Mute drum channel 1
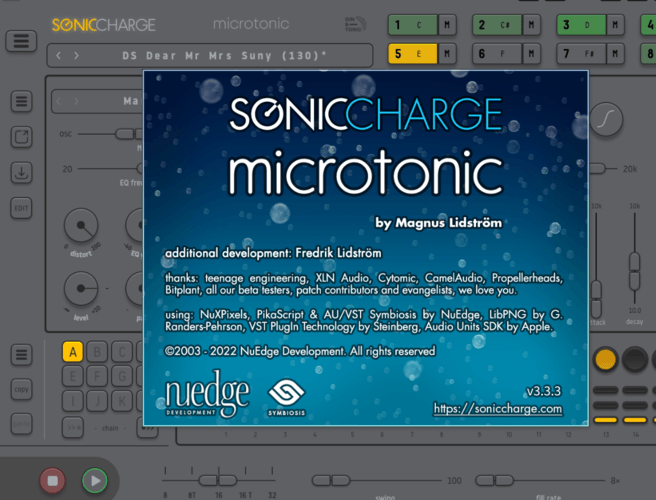 coord(447,25)
